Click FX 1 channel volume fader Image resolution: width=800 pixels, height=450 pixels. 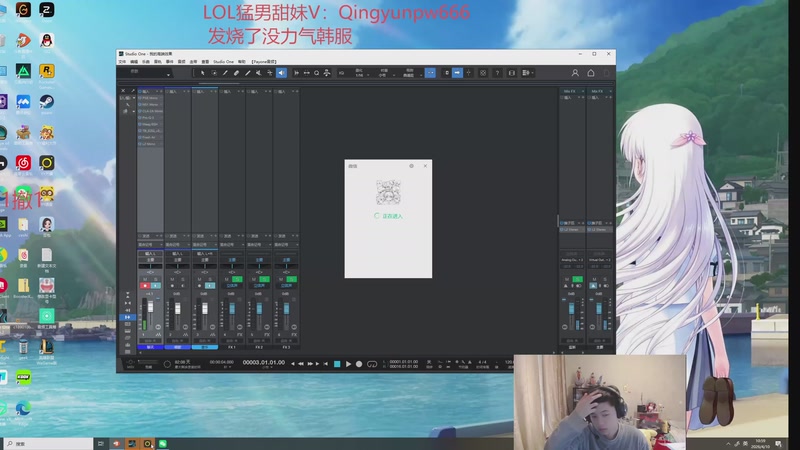click(x=232, y=309)
